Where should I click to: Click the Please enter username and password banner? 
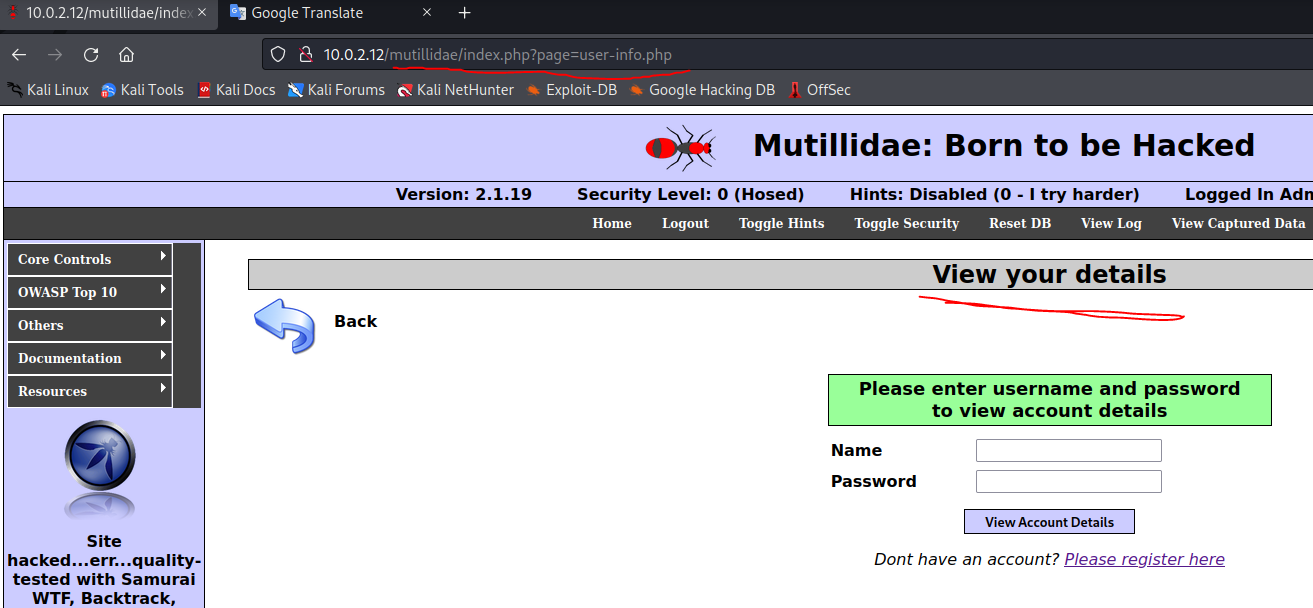point(1049,400)
